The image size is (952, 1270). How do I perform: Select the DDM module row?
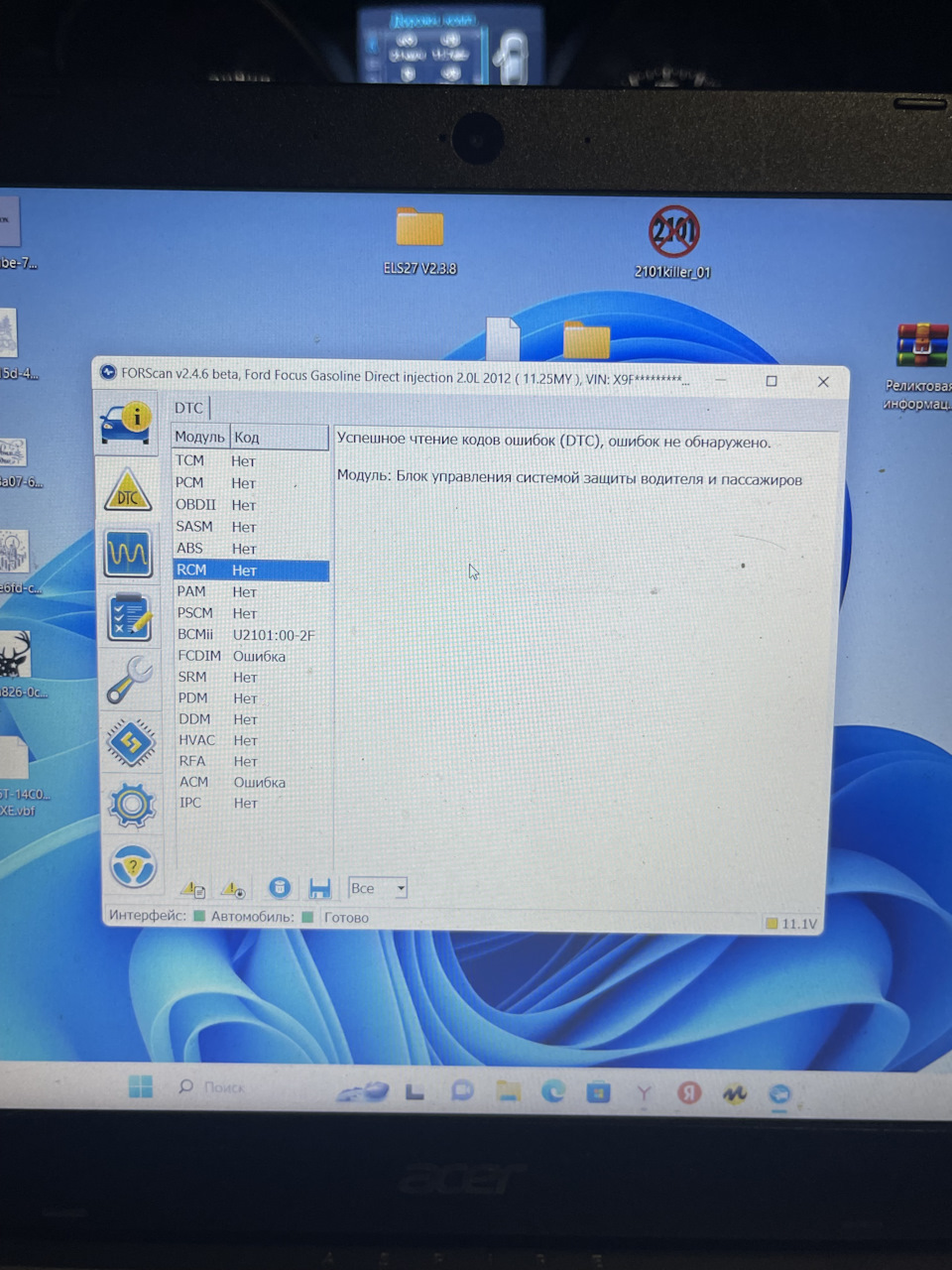pyautogui.click(x=251, y=719)
